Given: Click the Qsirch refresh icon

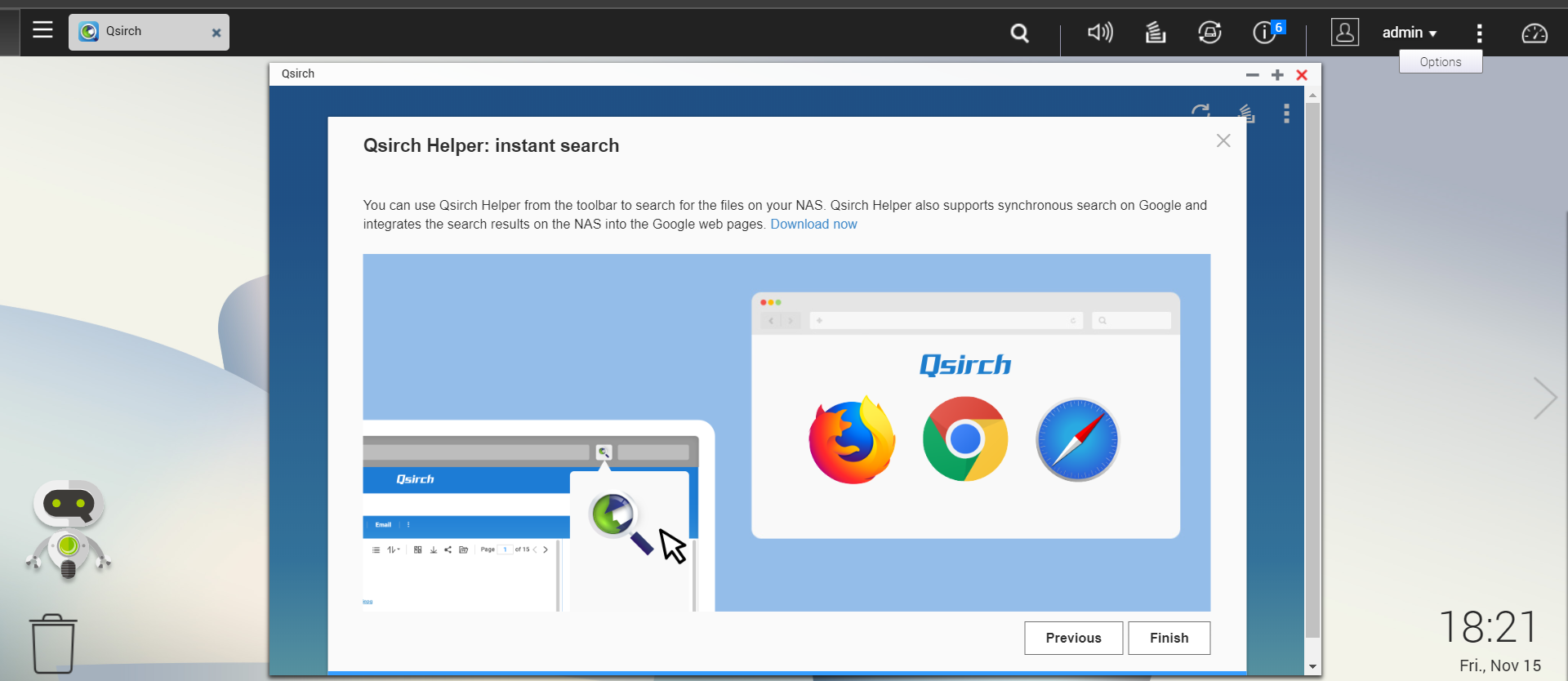Looking at the screenshot, I should click(1200, 111).
